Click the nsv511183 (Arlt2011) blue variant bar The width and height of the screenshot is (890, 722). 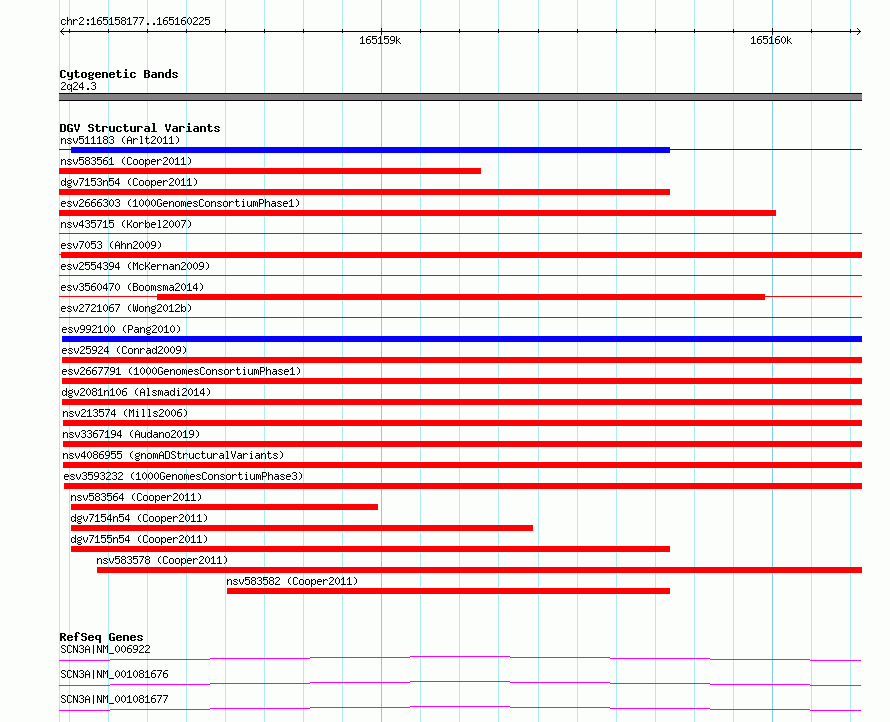[370, 150]
